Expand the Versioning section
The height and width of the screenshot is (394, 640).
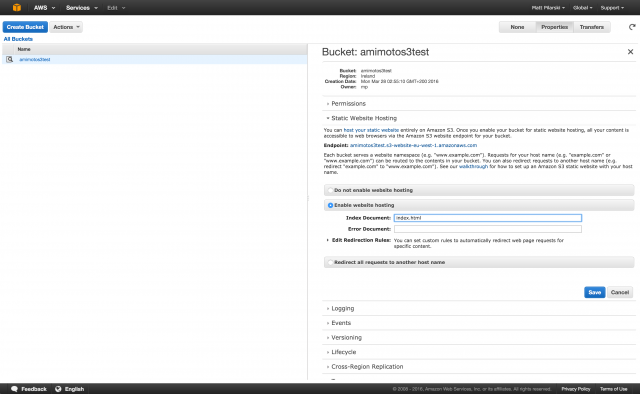click(346, 338)
